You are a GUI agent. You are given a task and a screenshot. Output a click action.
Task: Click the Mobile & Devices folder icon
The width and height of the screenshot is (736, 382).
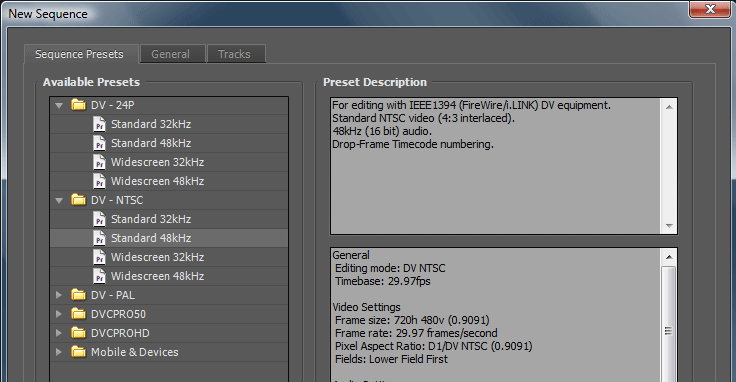pos(78,351)
